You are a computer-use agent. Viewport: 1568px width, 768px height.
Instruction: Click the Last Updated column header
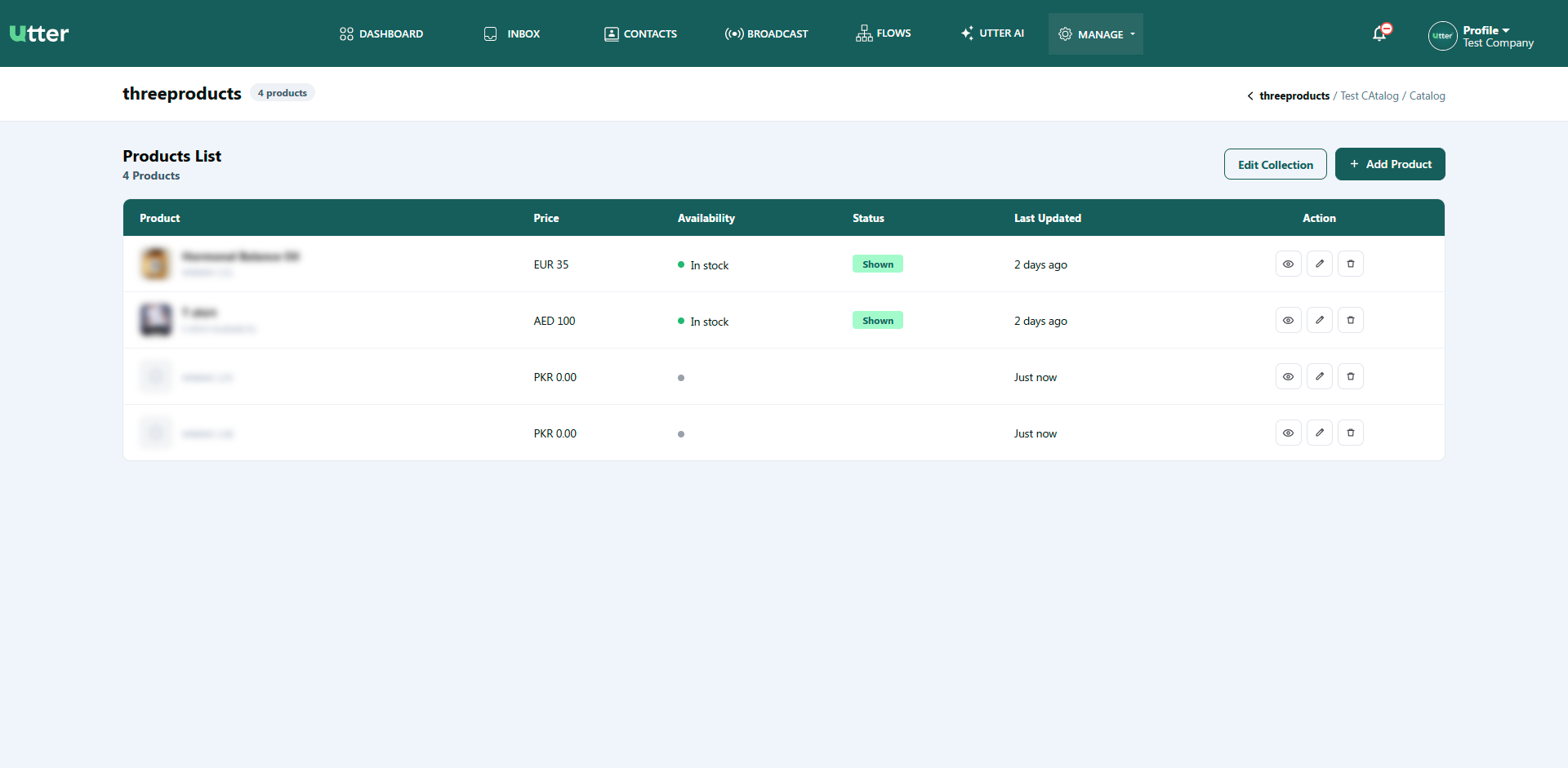click(x=1048, y=218)
